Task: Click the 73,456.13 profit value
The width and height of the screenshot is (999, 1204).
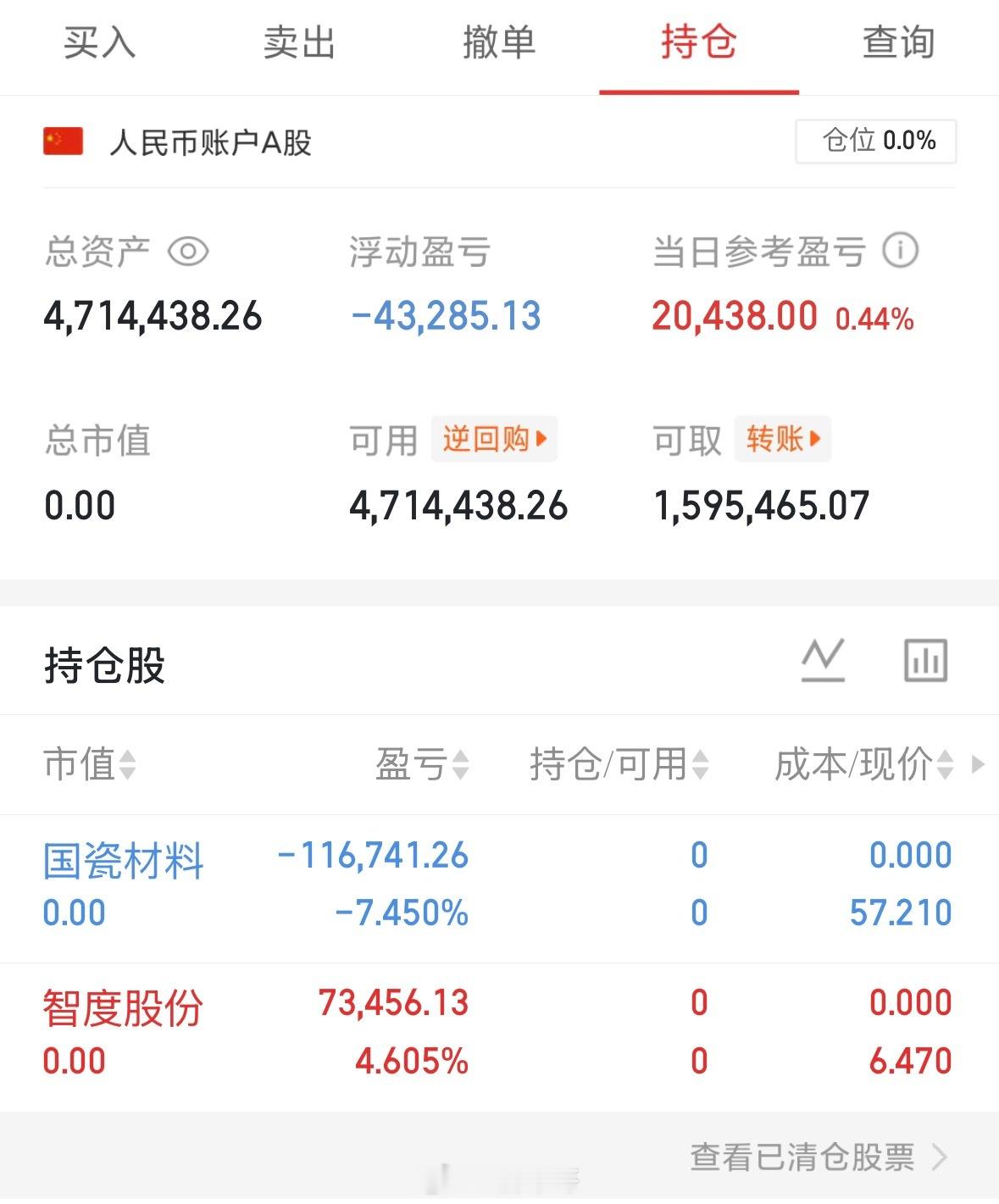Action: 393,1003
